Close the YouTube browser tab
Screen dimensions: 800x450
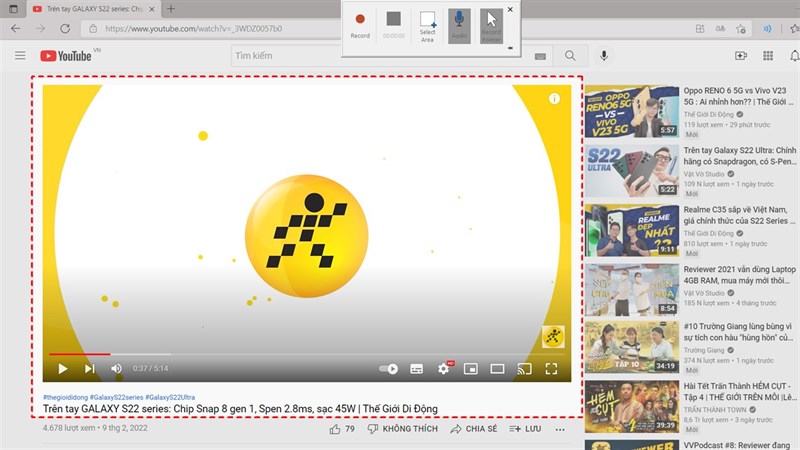tap(152, 9)
